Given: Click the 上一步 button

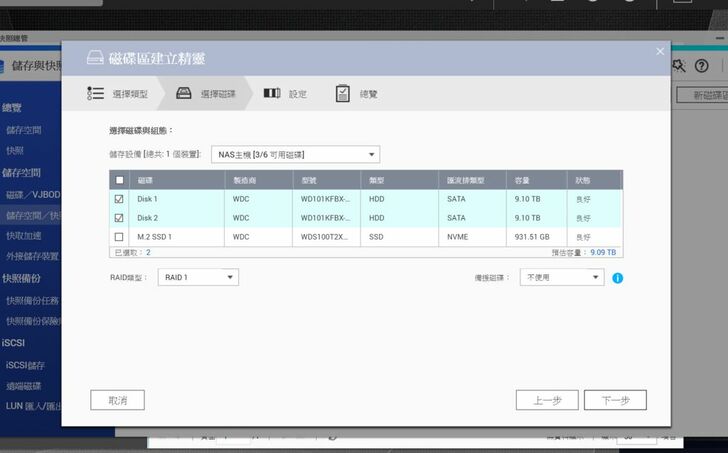Looking at the screenshot, I should [547, 400].
